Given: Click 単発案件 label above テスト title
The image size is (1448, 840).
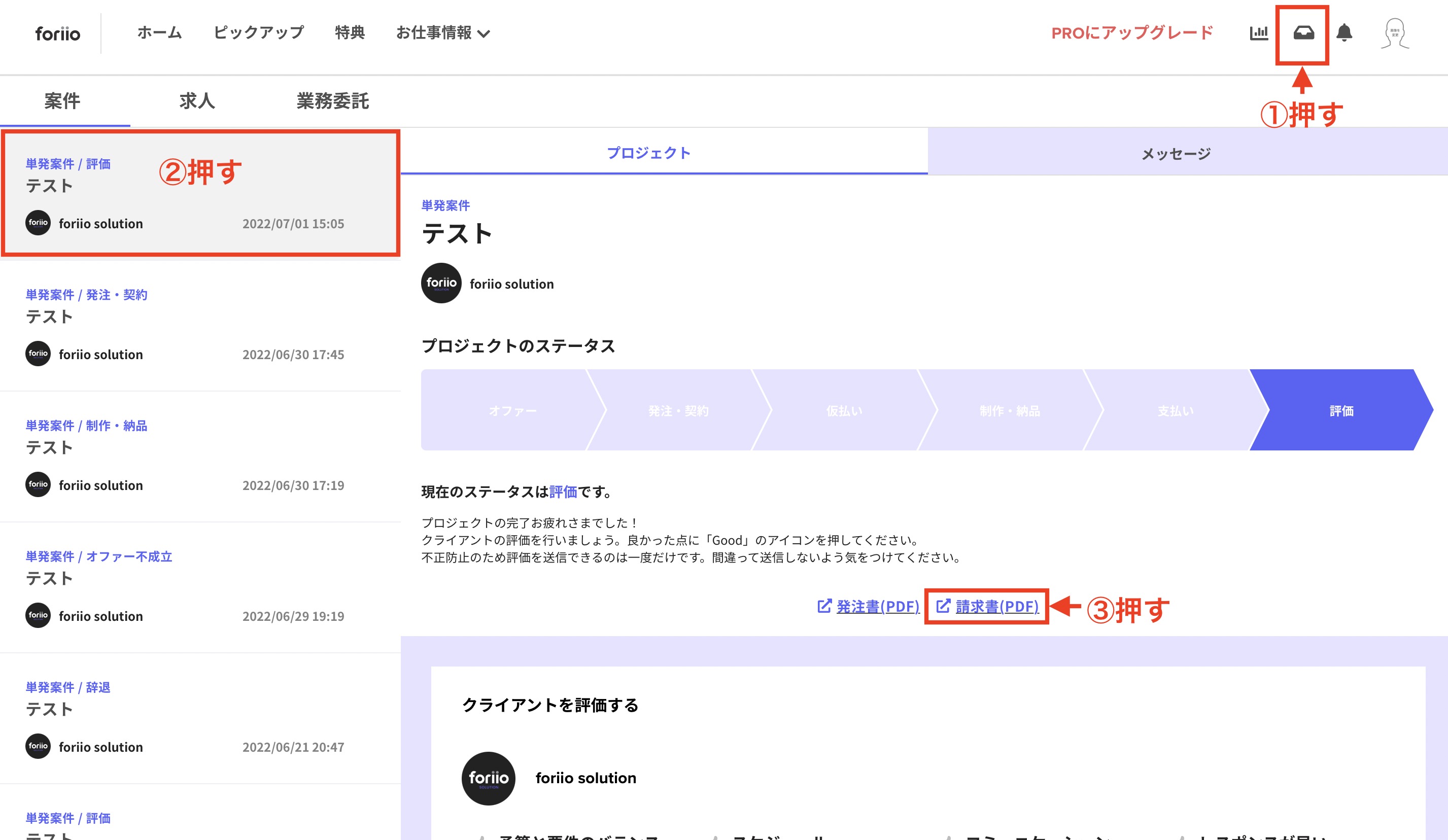Looking at the screenshot, I should coord(445,205).
